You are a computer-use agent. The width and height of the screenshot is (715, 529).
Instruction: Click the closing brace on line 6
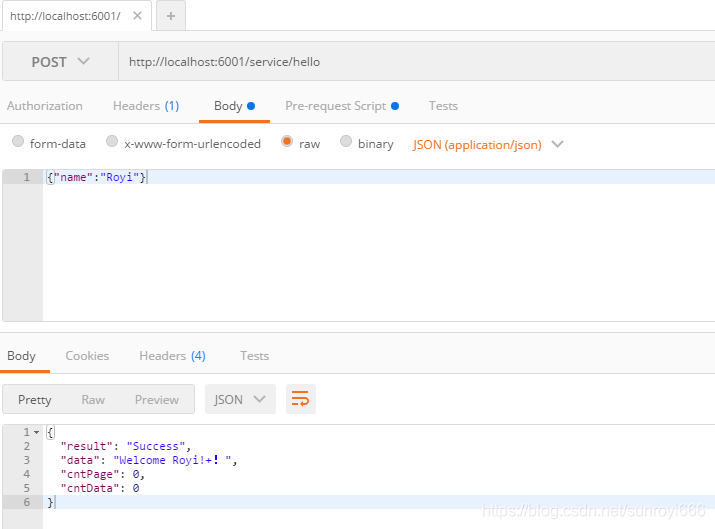(51, 502)
